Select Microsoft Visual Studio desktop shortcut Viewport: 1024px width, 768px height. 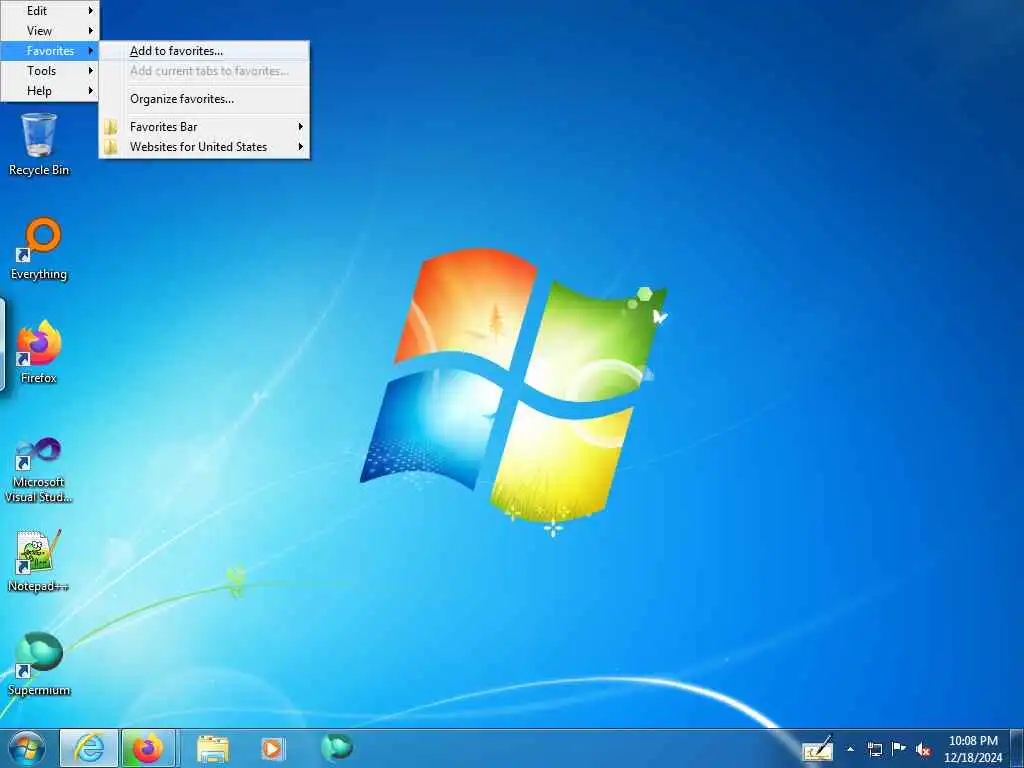[x=39, y=471]
